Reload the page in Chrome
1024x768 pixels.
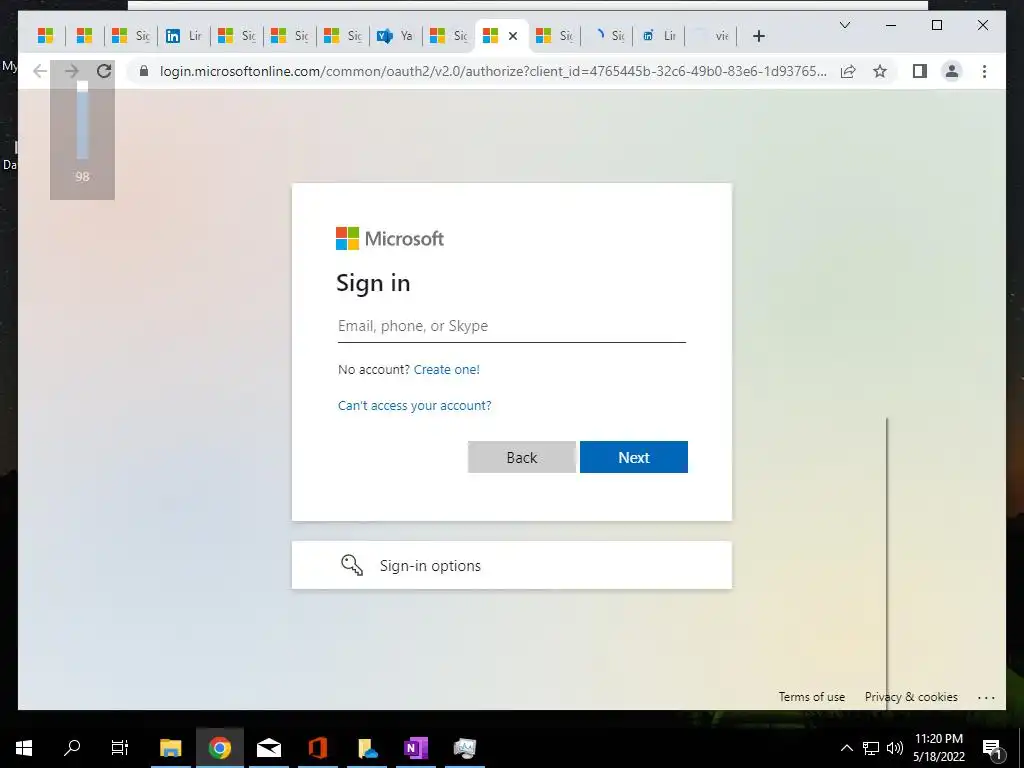coord(104,71)
